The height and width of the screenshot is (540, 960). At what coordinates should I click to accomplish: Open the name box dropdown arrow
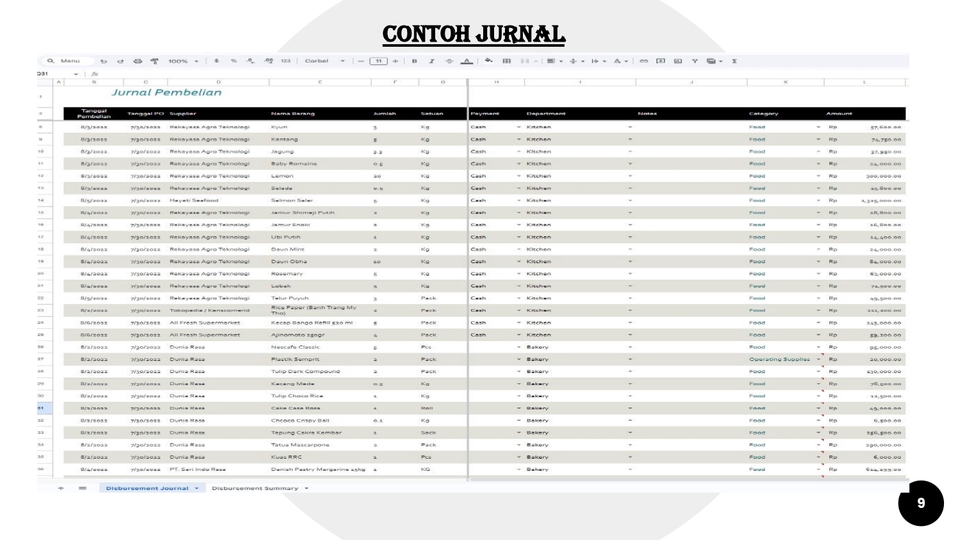pos(76,74)
